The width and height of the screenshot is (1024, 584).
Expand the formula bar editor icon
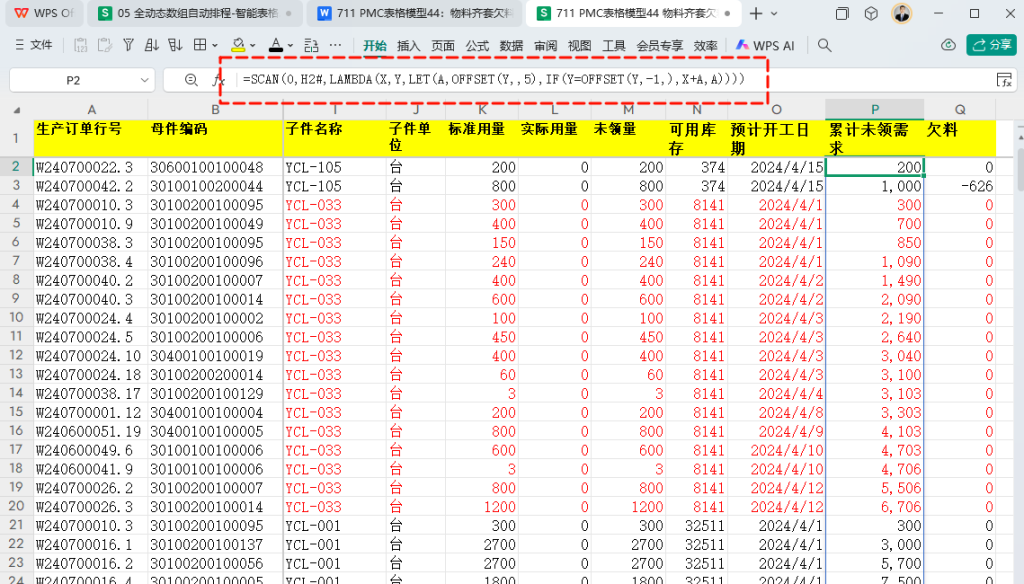coord(1004,80)
